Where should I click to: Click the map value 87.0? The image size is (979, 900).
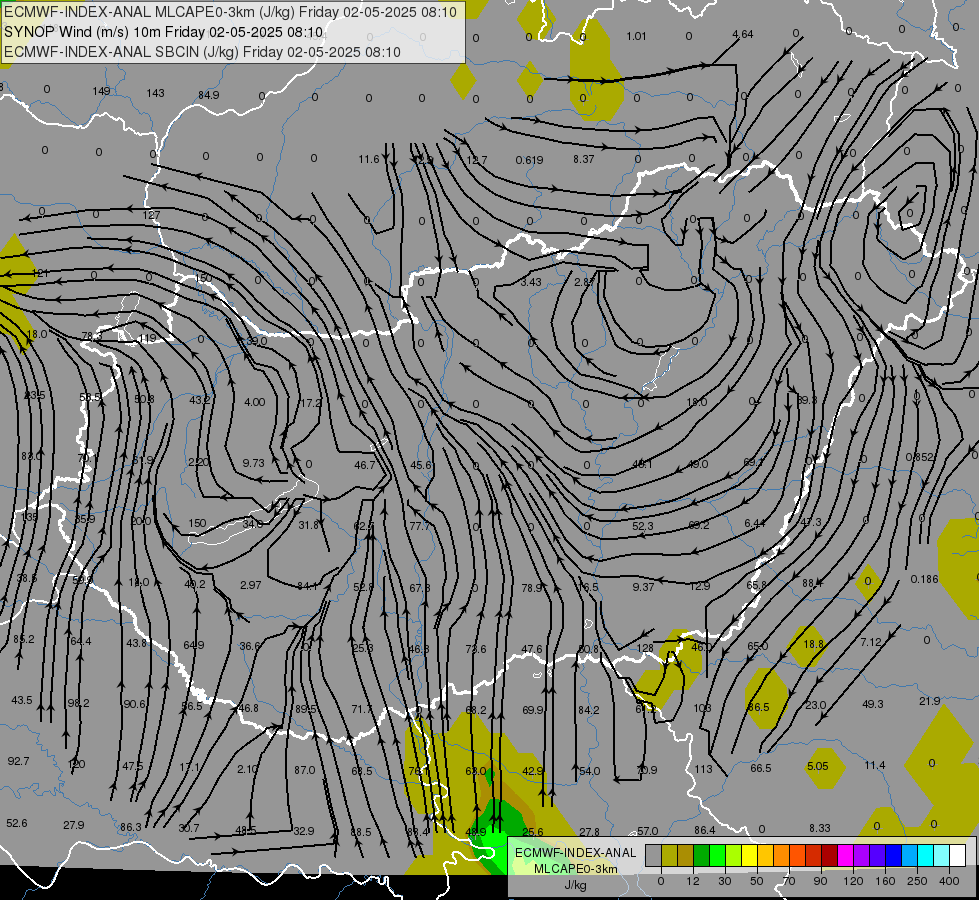(x=305, y=770)
